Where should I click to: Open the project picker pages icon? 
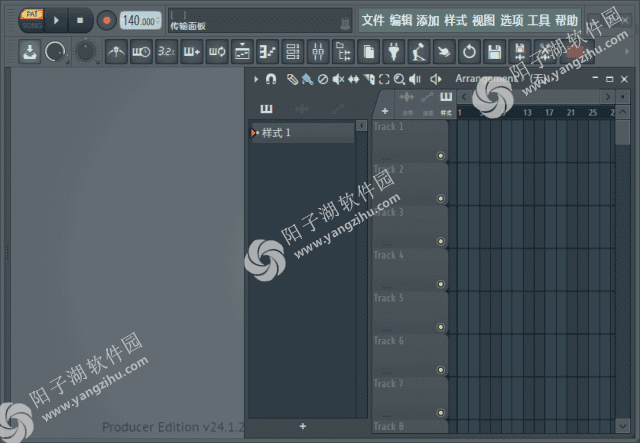369,52
